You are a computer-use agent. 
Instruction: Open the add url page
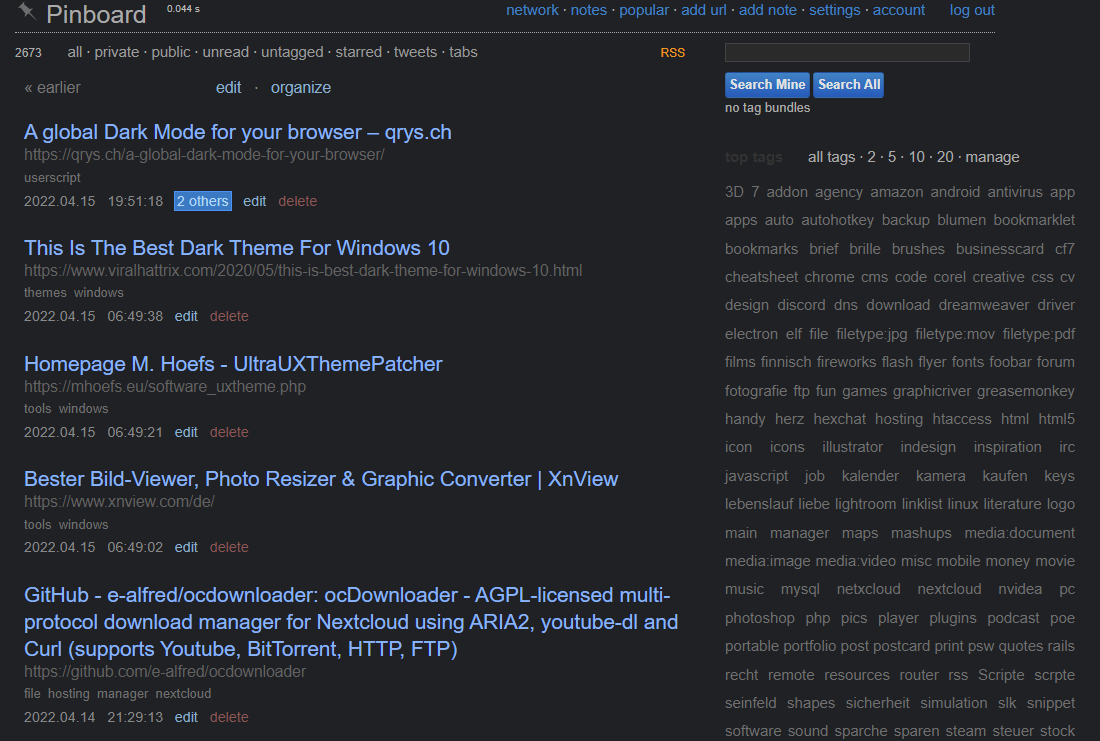click(x=703, y=10)
